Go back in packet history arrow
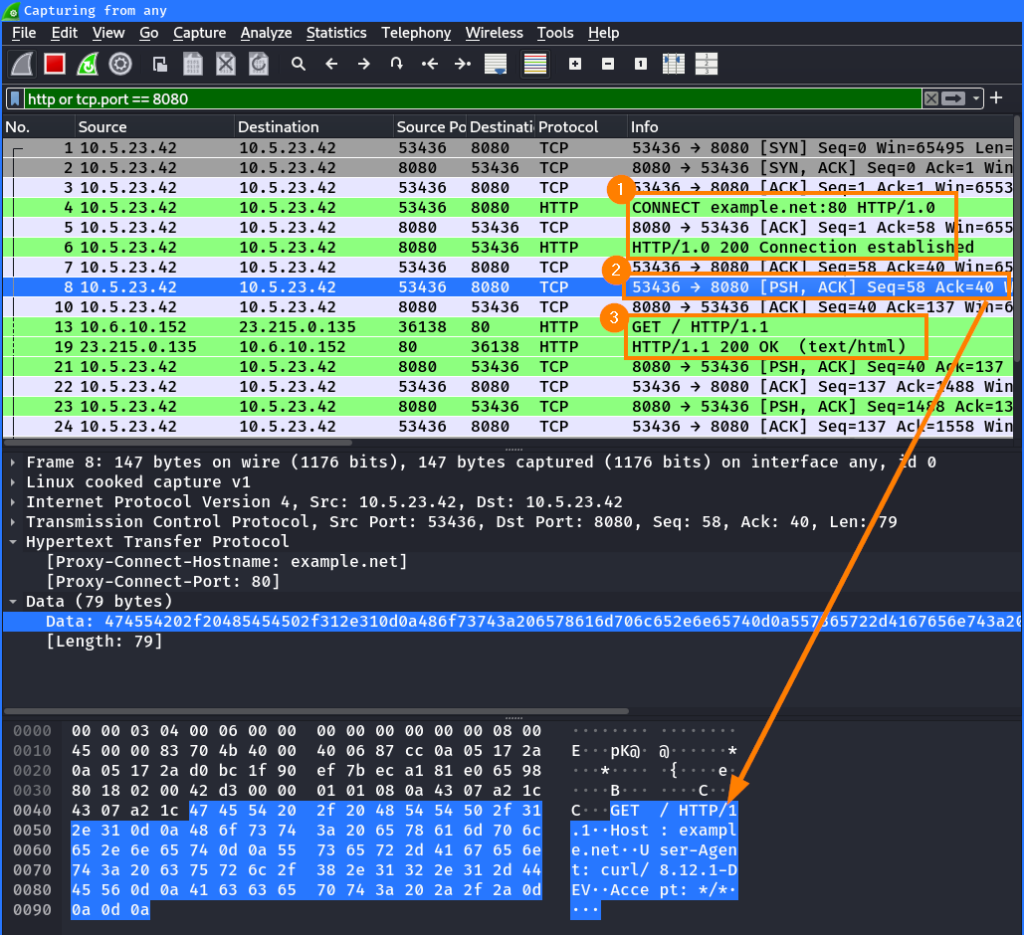The width and height of the screenshot is (1024, 935). coord(331,64)
